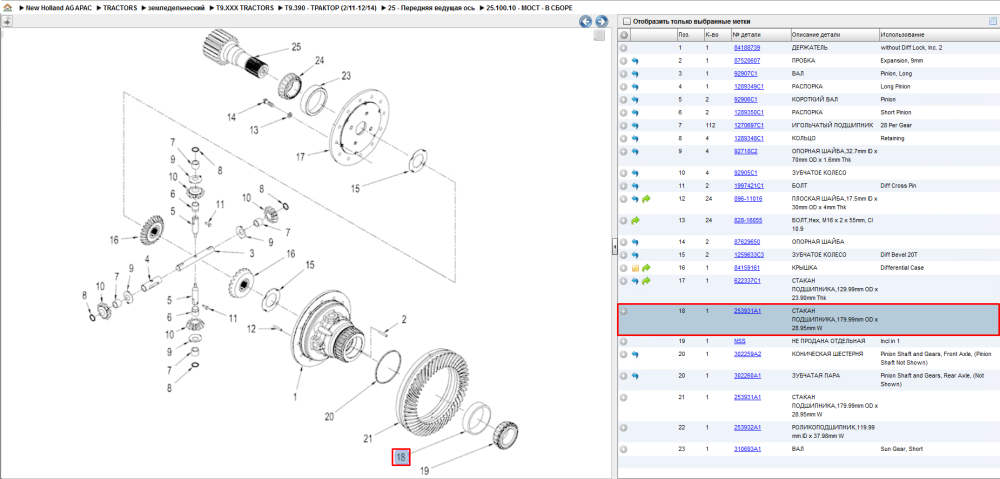Click 'НЕ ПРОДАНА ОТДЕЛЬНАЯ' description cell
Image resolution: width=1000 pixels, height=479 pixels.
tap(827, 342)
